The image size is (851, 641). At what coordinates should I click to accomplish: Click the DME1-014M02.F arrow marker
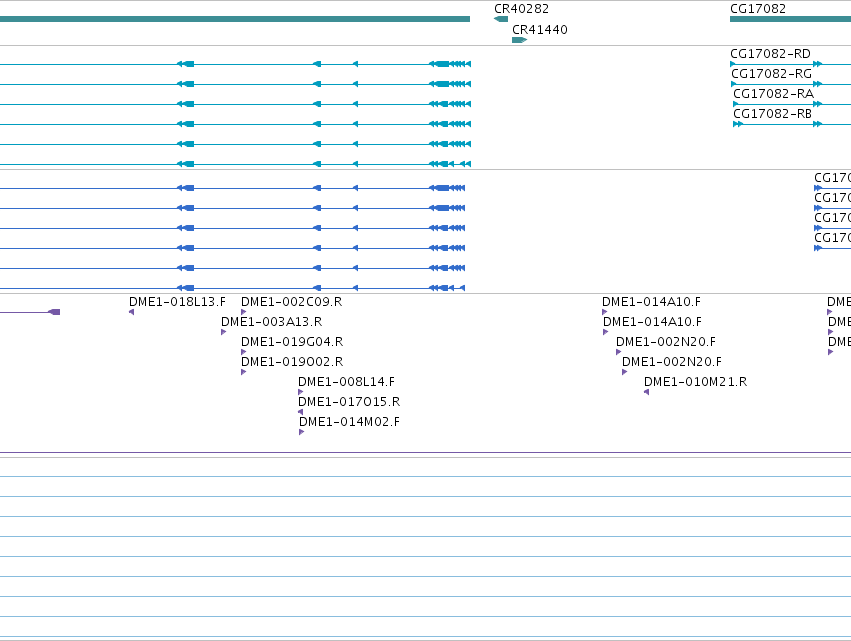click(302, 432)
